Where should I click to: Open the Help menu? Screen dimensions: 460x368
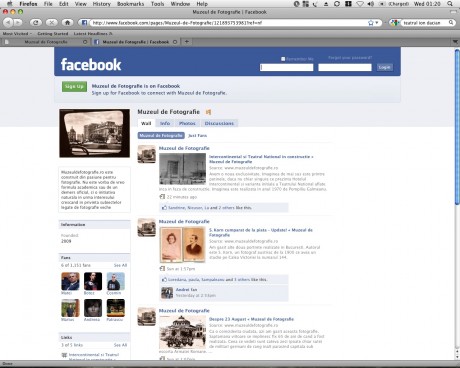pos(202,4)
